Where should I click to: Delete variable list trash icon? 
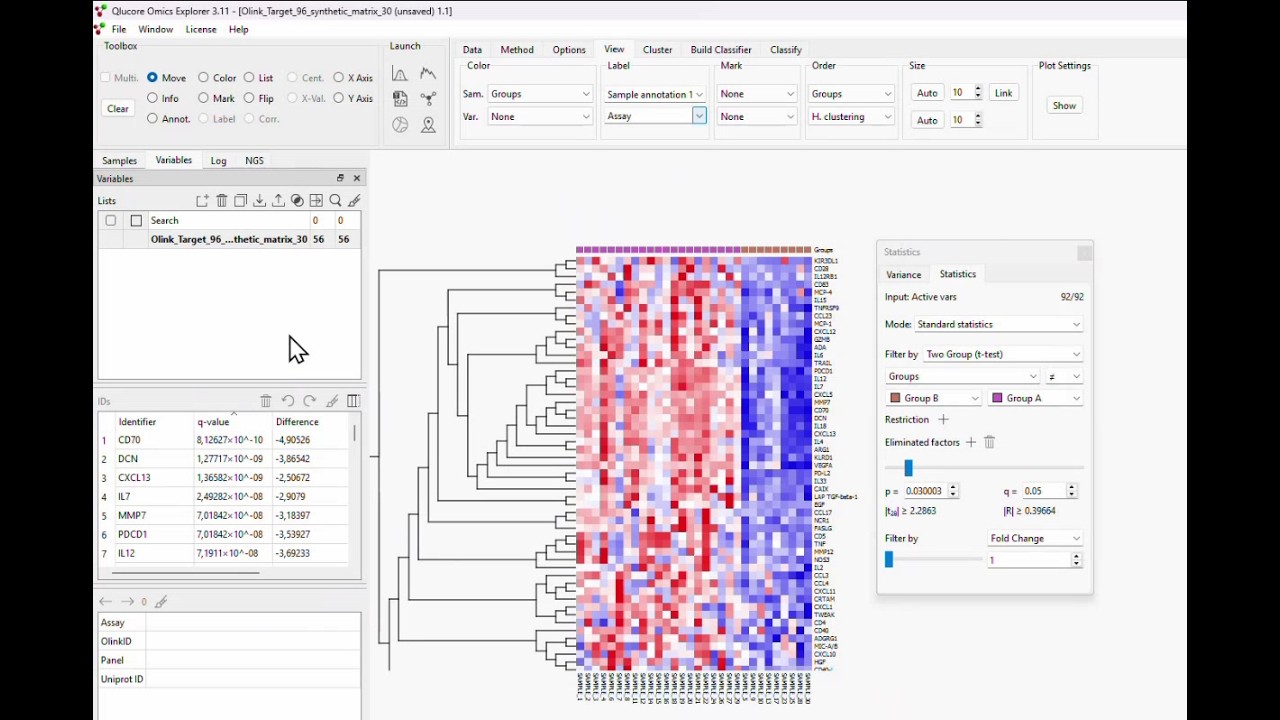pyautogui.click(x=222, y=201)
